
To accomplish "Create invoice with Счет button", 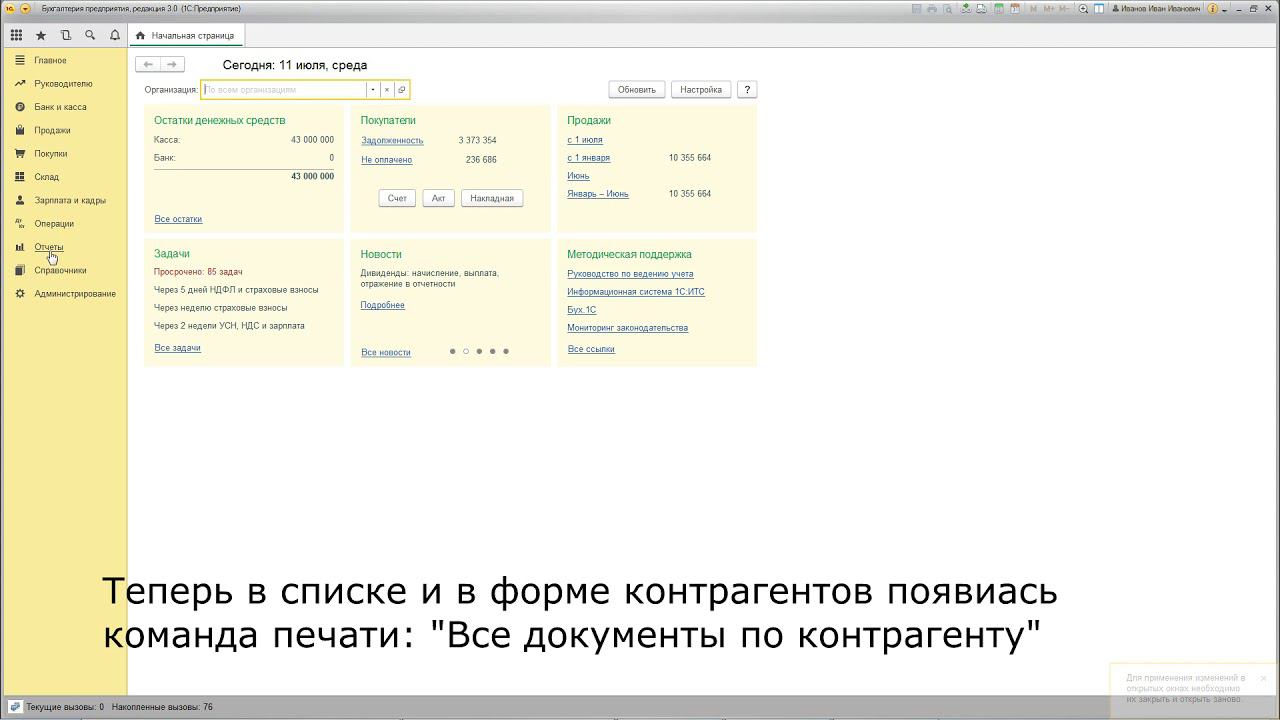I will coord(397,198).
